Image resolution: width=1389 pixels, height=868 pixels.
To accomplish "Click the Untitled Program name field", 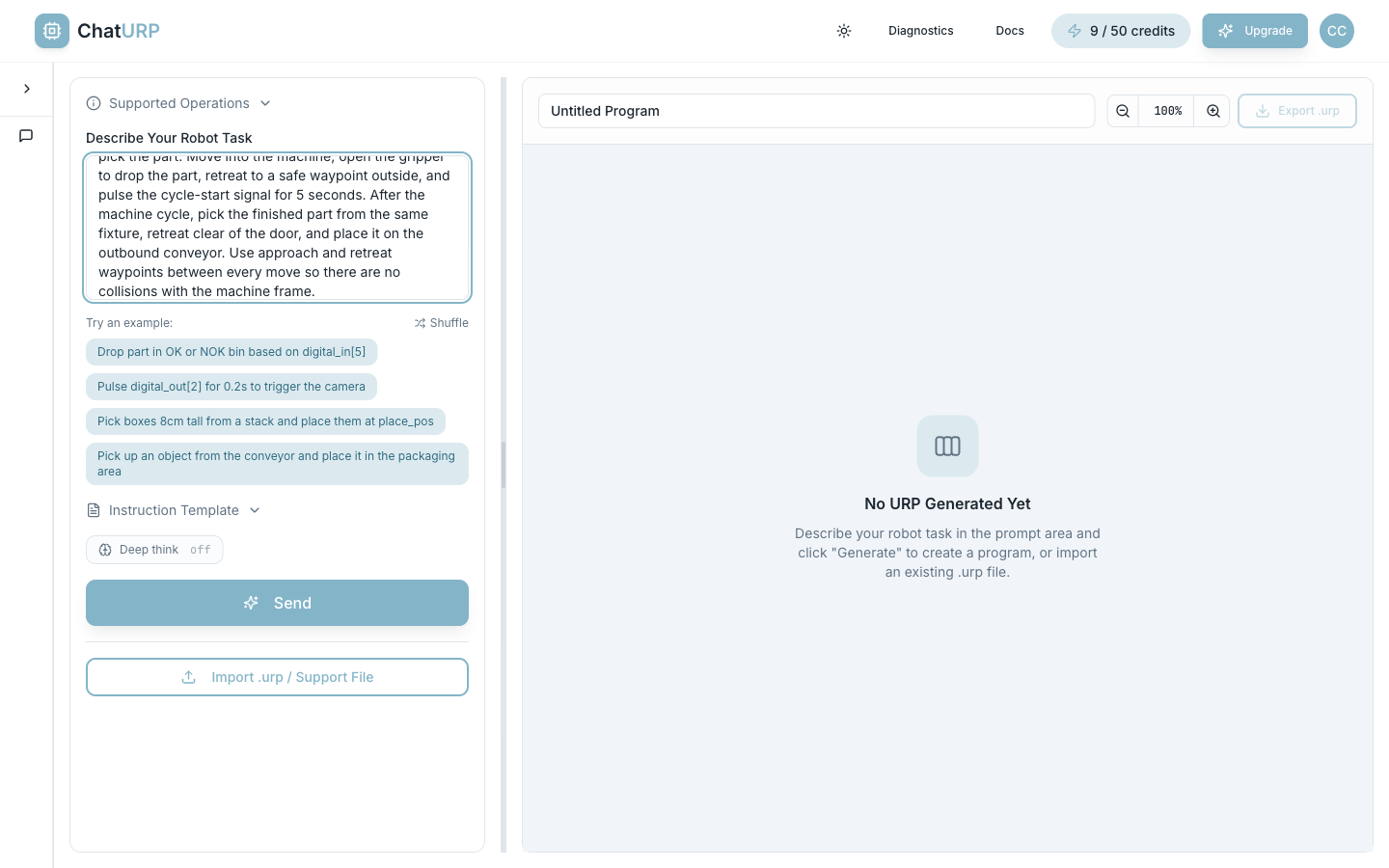I will (816, 111).
